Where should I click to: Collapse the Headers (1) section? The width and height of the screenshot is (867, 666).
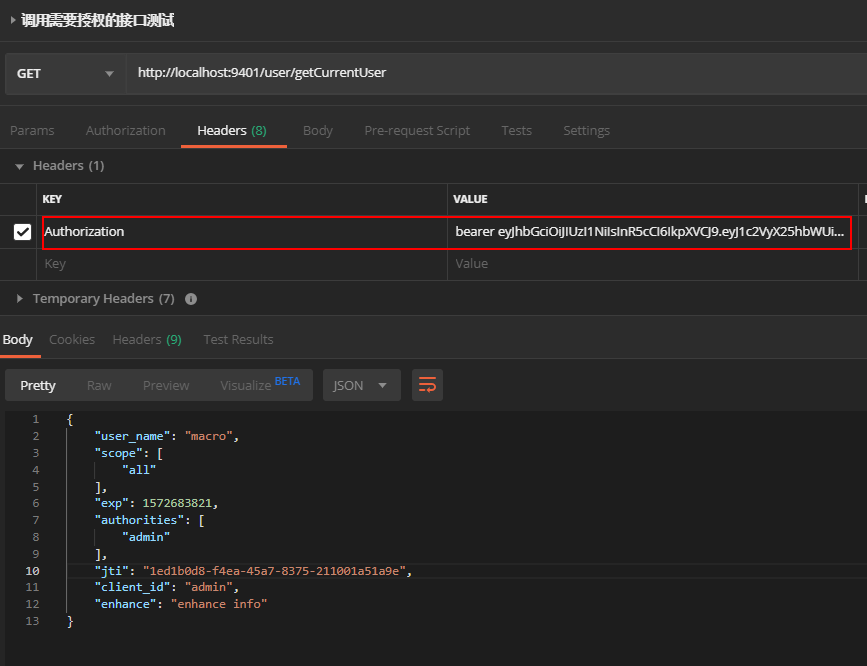coord(19,166)
